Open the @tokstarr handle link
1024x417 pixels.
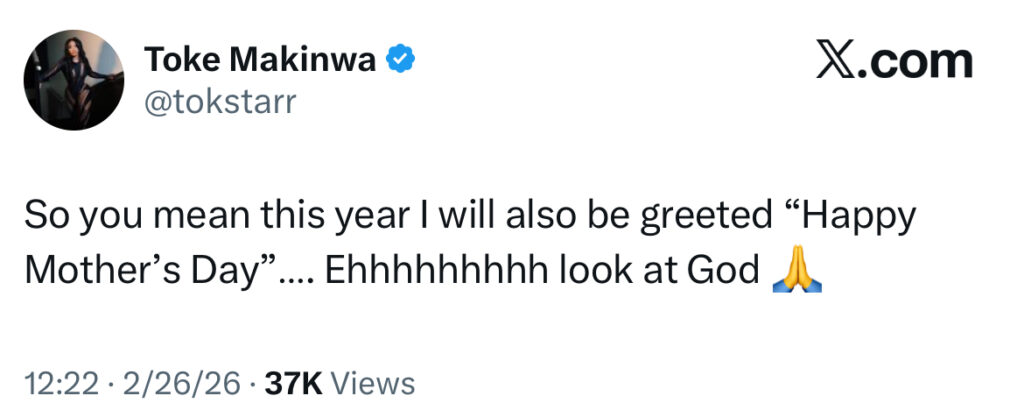tap(222, 102)
